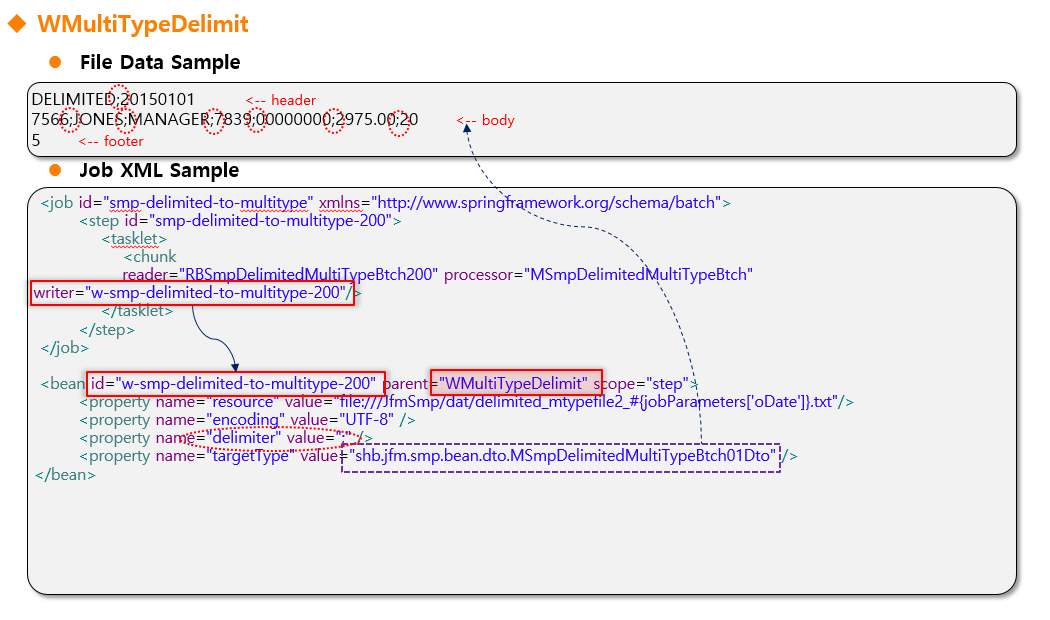The height and width of the screenshot is (620, 1050).
Task: Click the purple dashed targetType class value
Action: tap(561, 456)
